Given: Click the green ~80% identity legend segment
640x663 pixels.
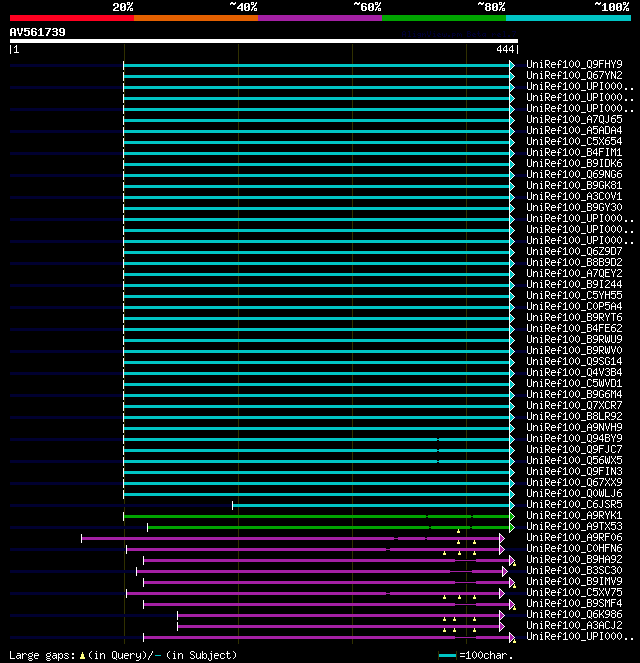Looking at the screenshot, I should point(444,18).
